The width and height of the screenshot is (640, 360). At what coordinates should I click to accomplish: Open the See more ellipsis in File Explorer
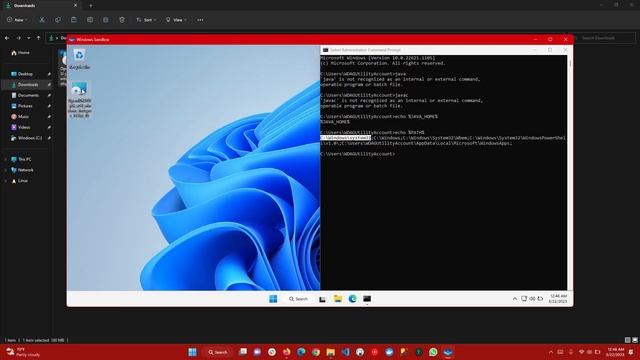point(200,20)
